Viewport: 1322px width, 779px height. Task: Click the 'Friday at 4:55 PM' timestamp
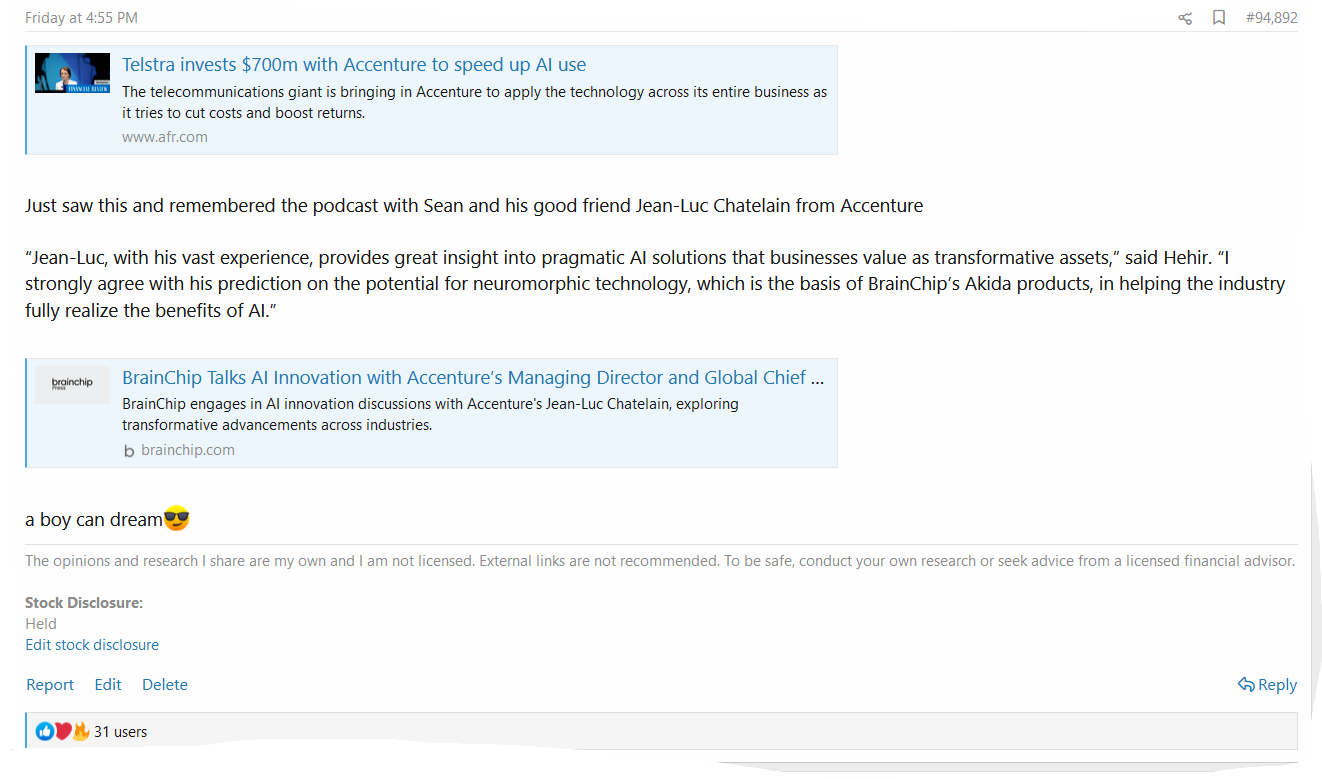coord(82,18)
